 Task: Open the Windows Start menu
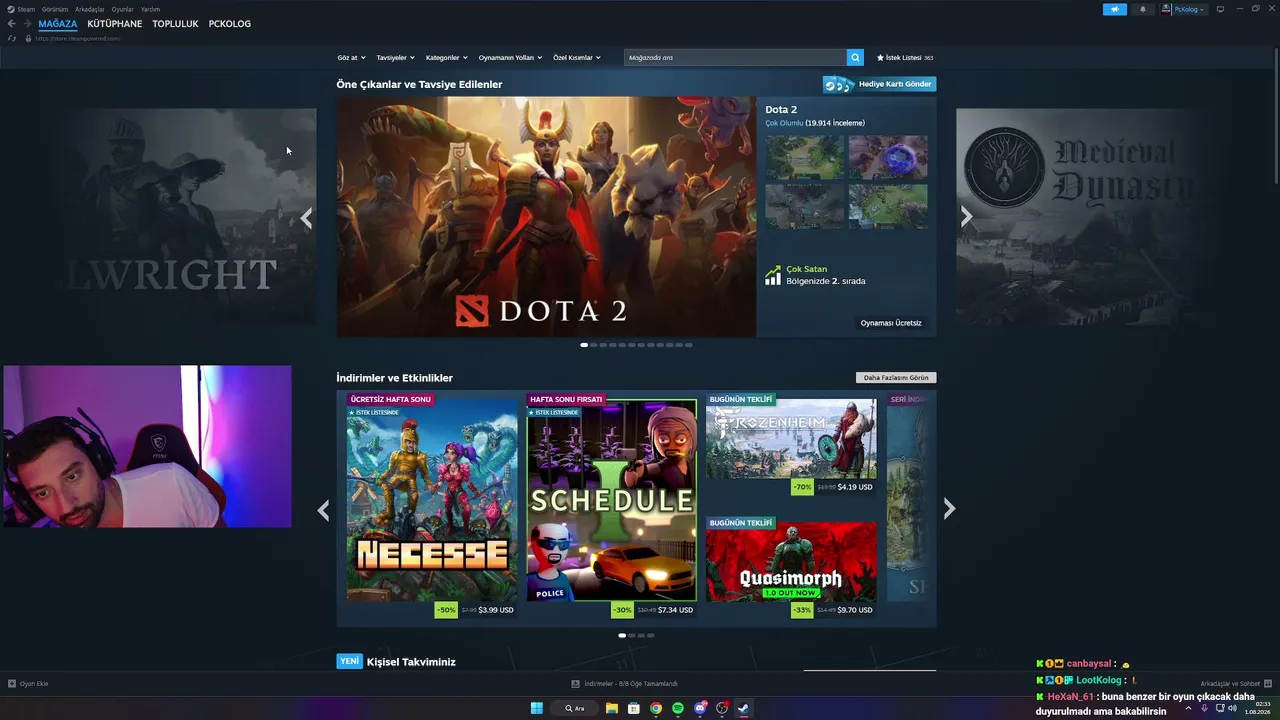537,708
